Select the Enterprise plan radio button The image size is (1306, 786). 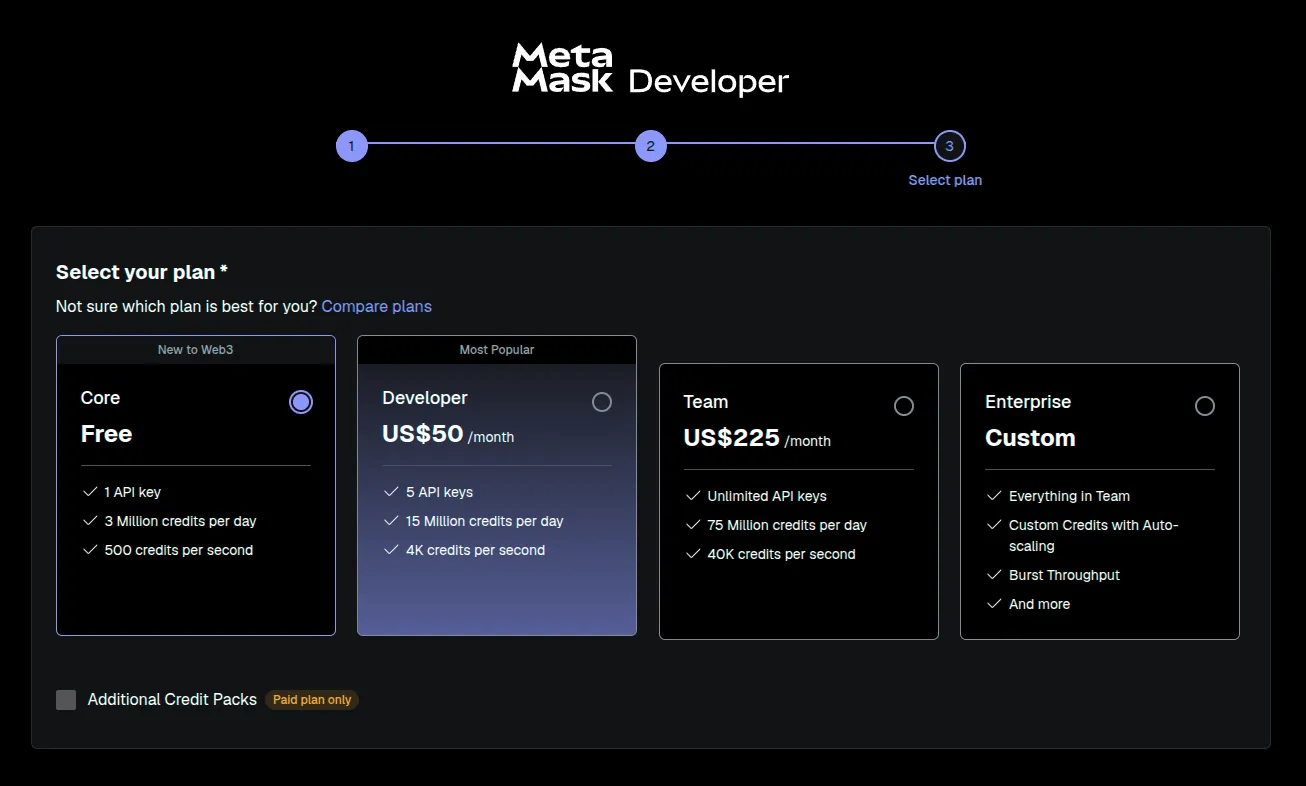point(1205,406)
